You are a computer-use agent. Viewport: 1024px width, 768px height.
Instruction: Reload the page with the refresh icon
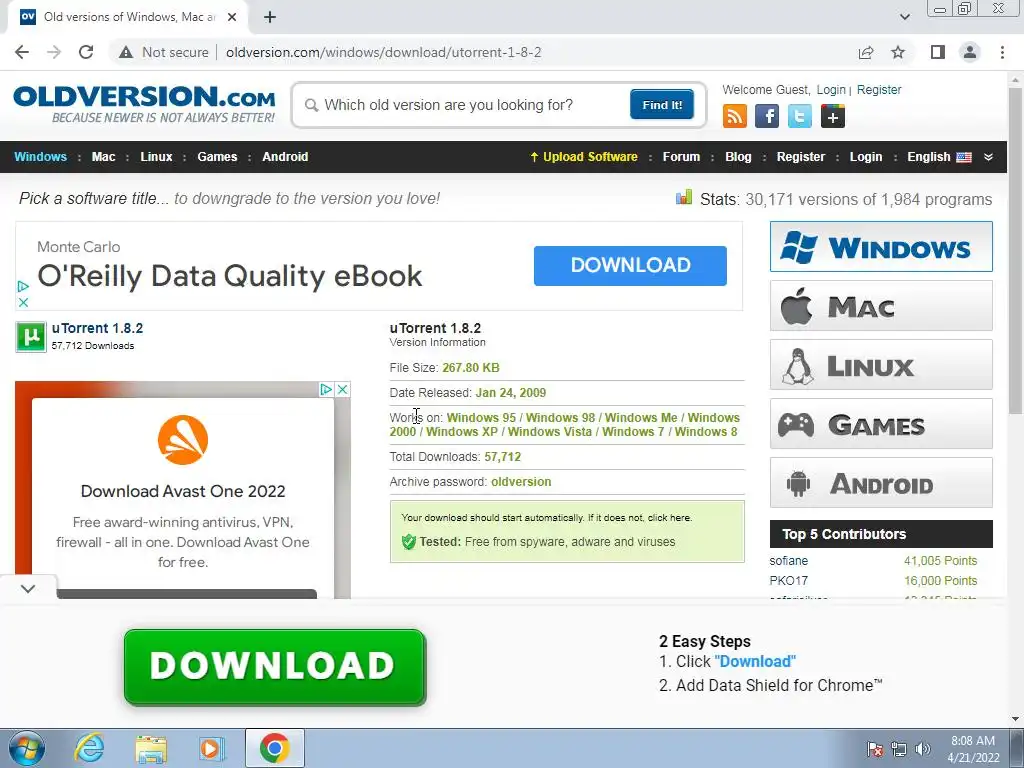[86, 52]
